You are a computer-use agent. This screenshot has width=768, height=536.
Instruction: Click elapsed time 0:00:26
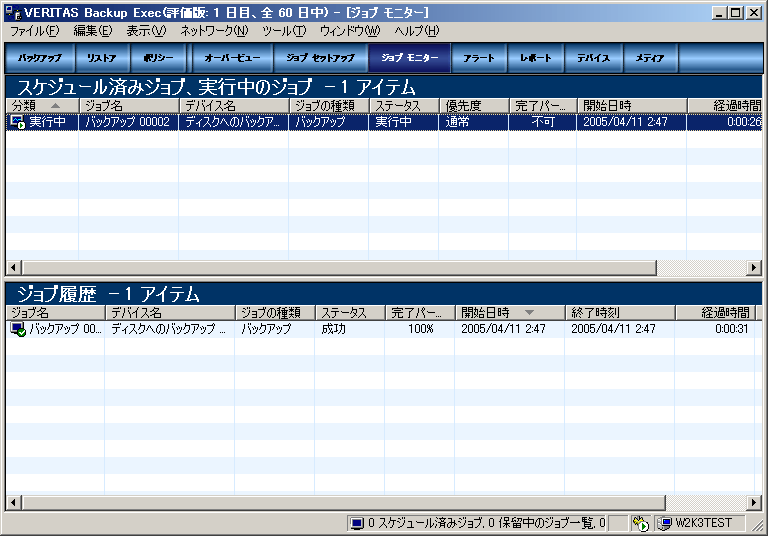tap(744, 122)
